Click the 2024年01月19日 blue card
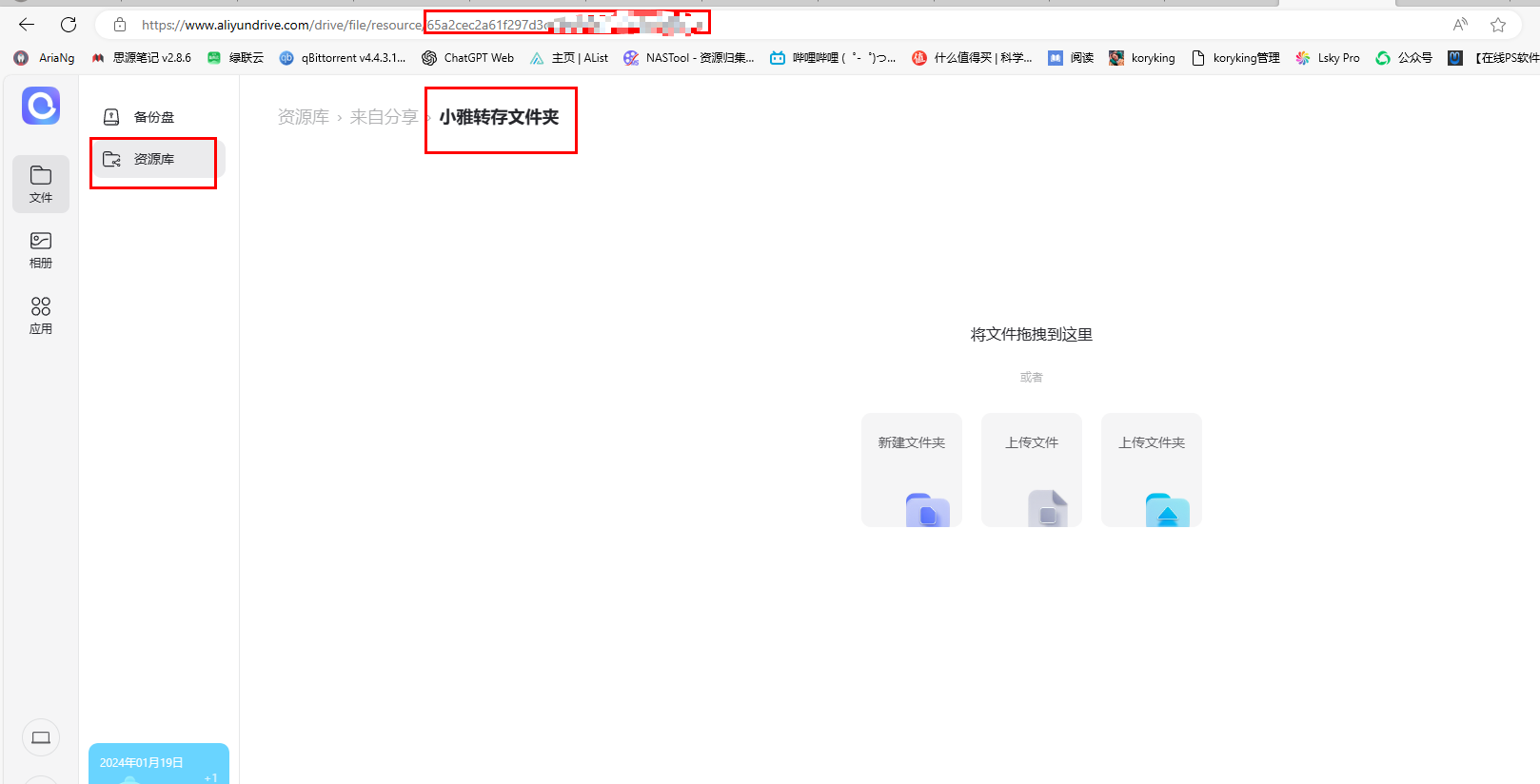Viewport: 1540px width, 784px height. click(159, 764)
